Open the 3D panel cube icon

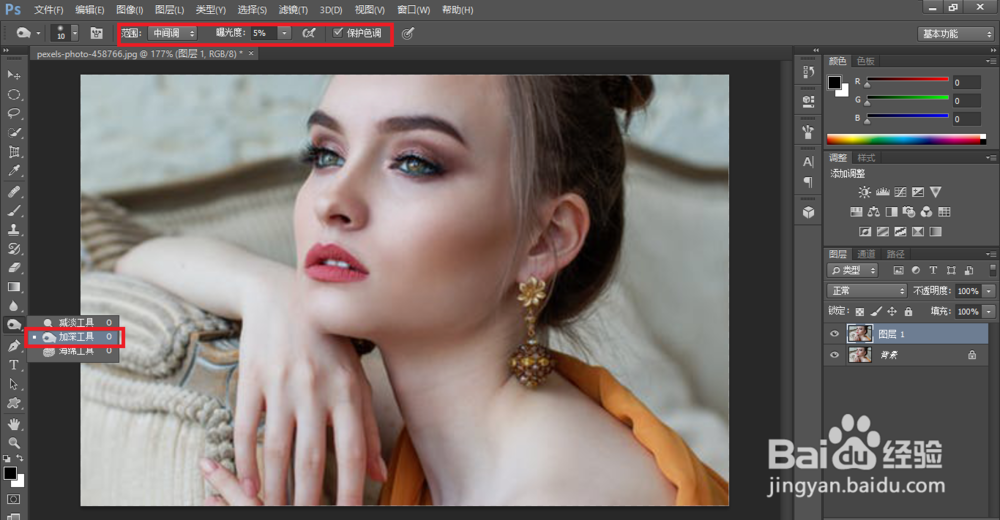808,212
